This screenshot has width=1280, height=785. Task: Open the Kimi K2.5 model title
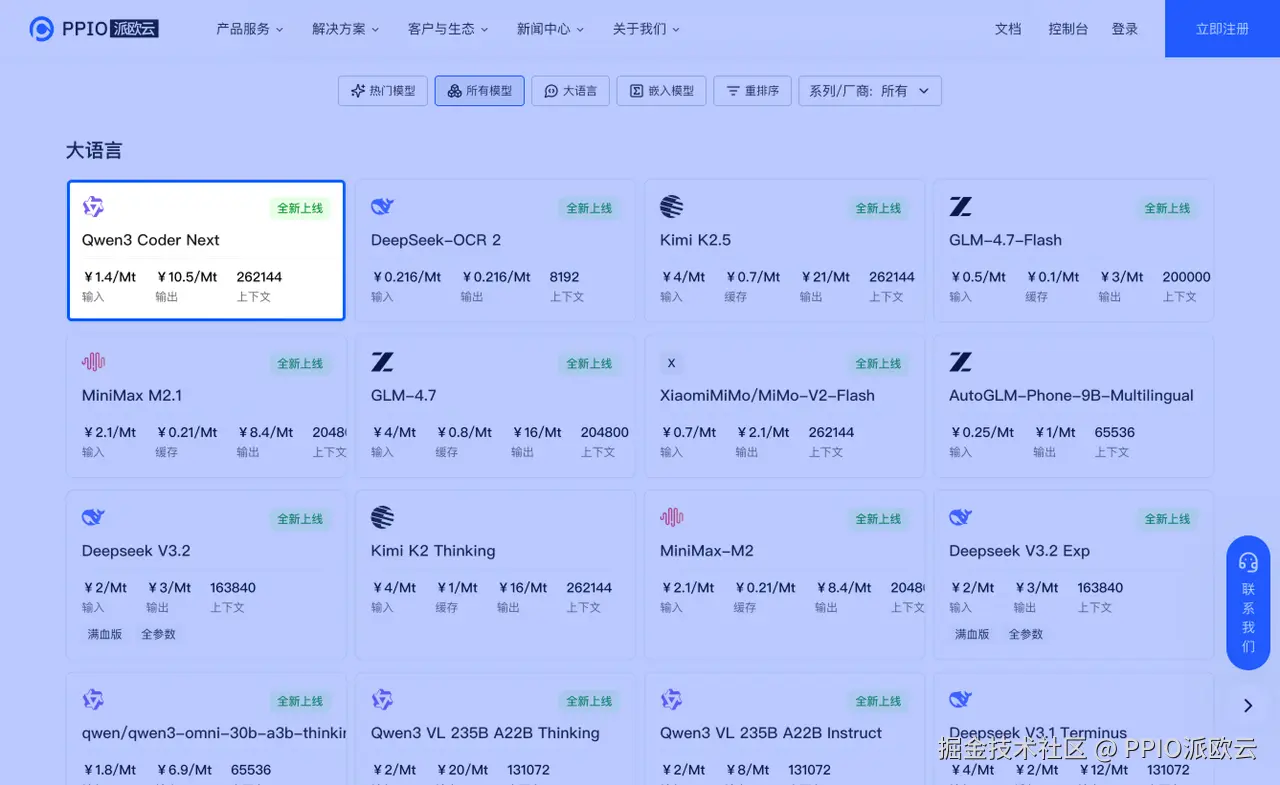click(695, 240)
